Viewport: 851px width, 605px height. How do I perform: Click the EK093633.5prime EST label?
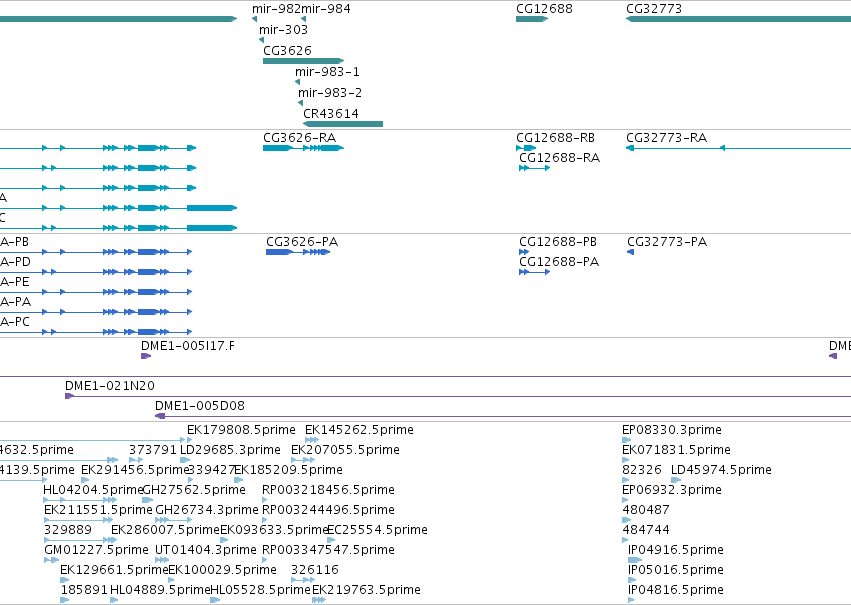click(x=275, y=530)
